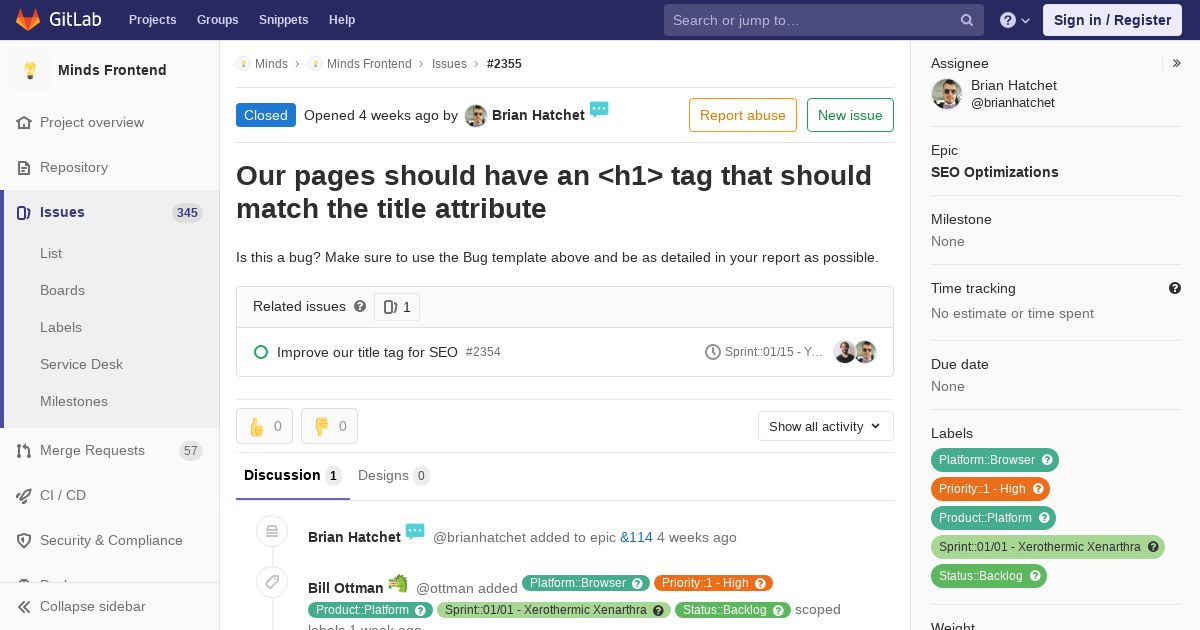
Task: Click the related issues count badge
Action: coord(397,307)
